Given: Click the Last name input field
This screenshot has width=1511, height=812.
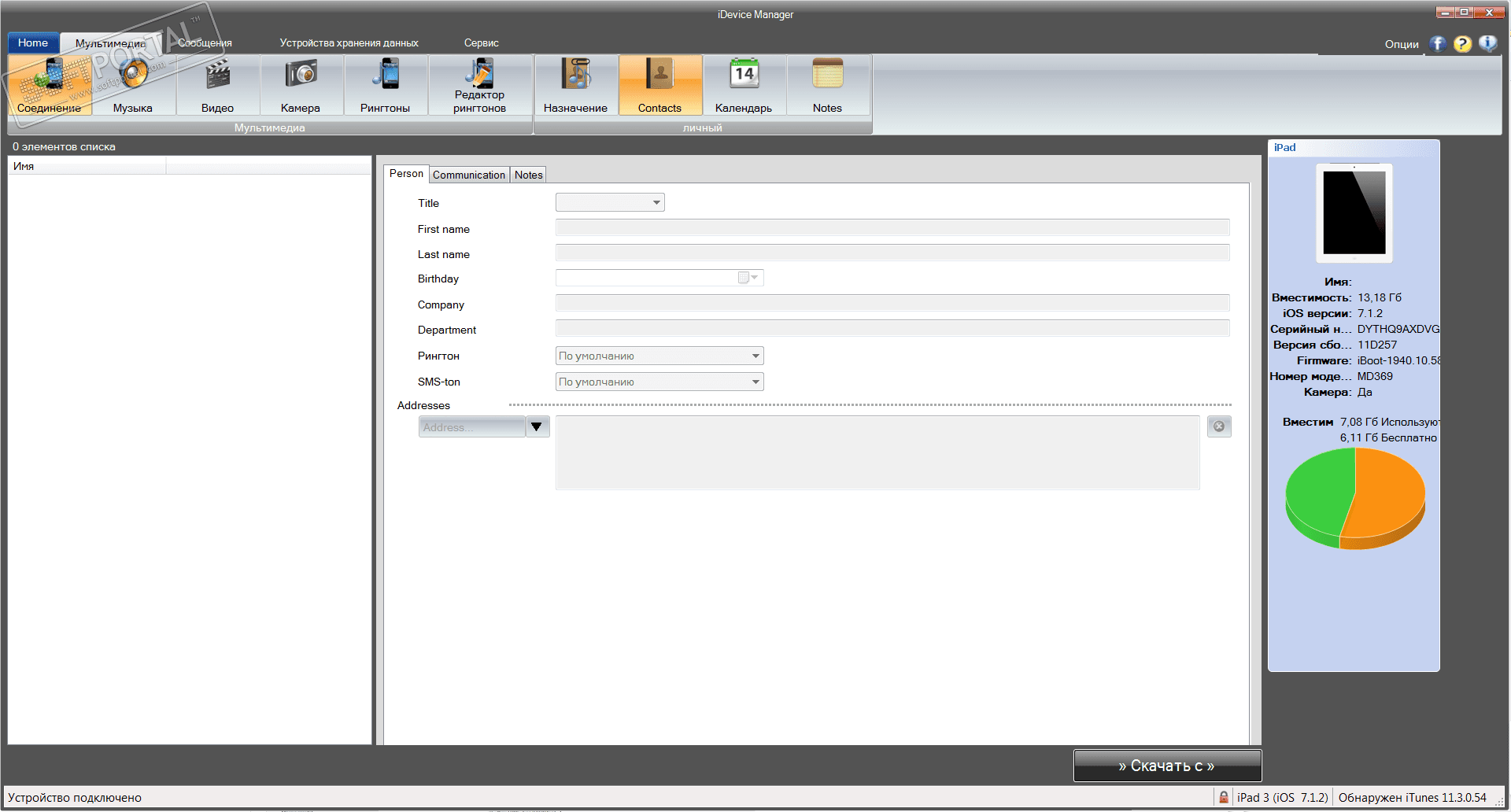Looking at the screenshot, I should coord(892,253).
